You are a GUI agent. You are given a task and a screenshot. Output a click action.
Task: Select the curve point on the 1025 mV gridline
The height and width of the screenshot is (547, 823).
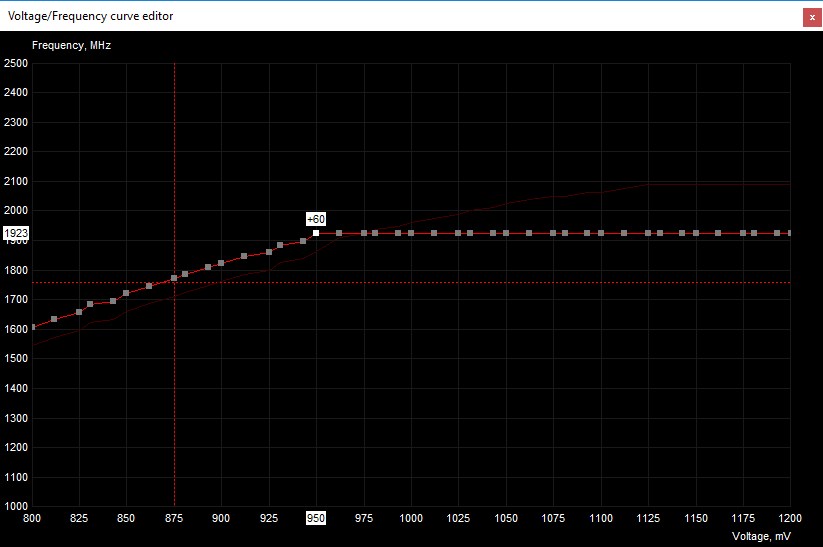coord(458,233)
